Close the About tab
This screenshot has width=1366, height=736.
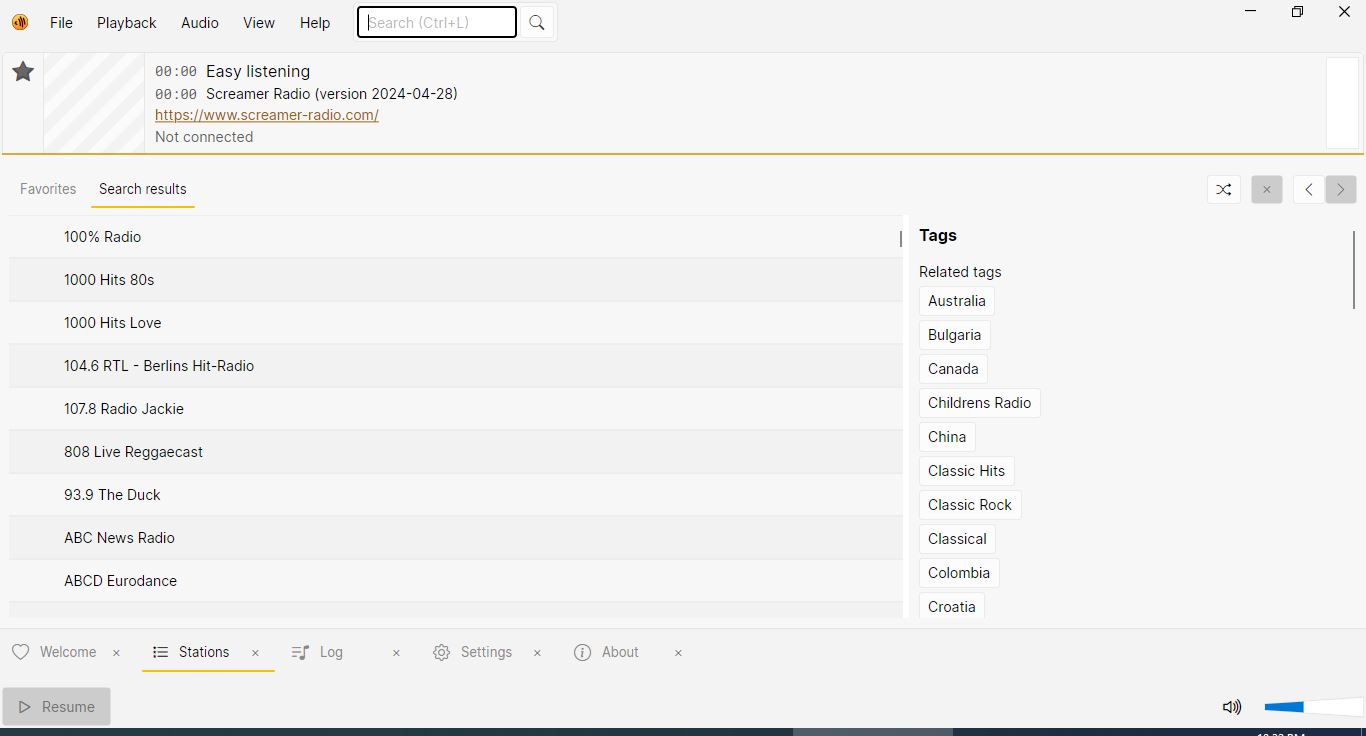[x=678, y=653]
